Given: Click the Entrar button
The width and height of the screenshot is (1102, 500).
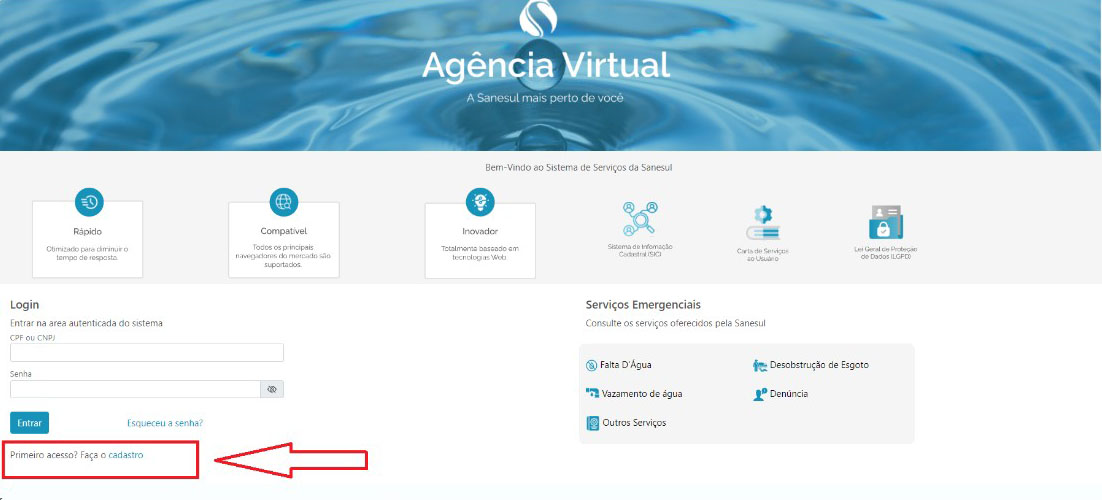Looking at the screenshot, I should [30, 423].
